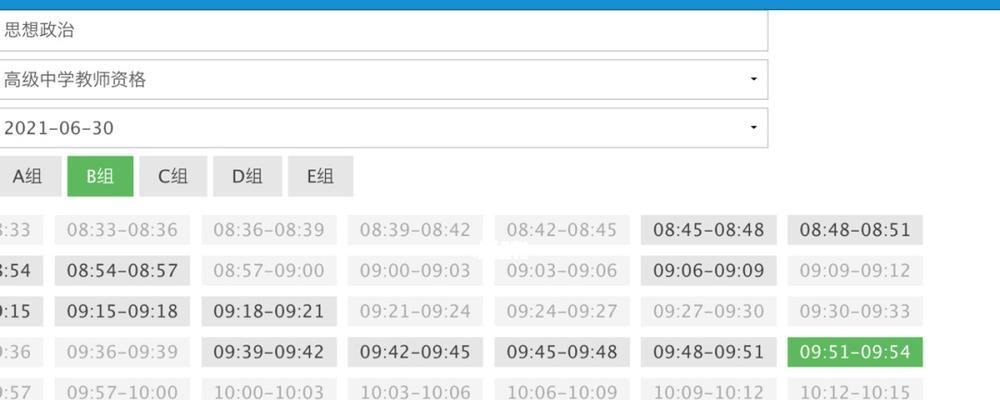Click the highlighted 09:51-09:54 slot

(x=855, y=352)
